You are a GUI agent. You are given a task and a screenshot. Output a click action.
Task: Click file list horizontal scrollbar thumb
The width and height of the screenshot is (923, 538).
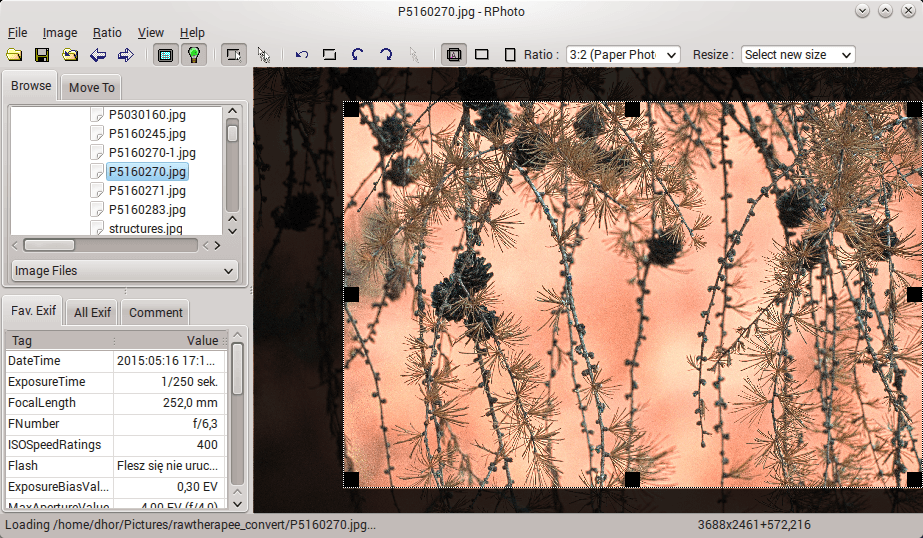click(49, 245)
